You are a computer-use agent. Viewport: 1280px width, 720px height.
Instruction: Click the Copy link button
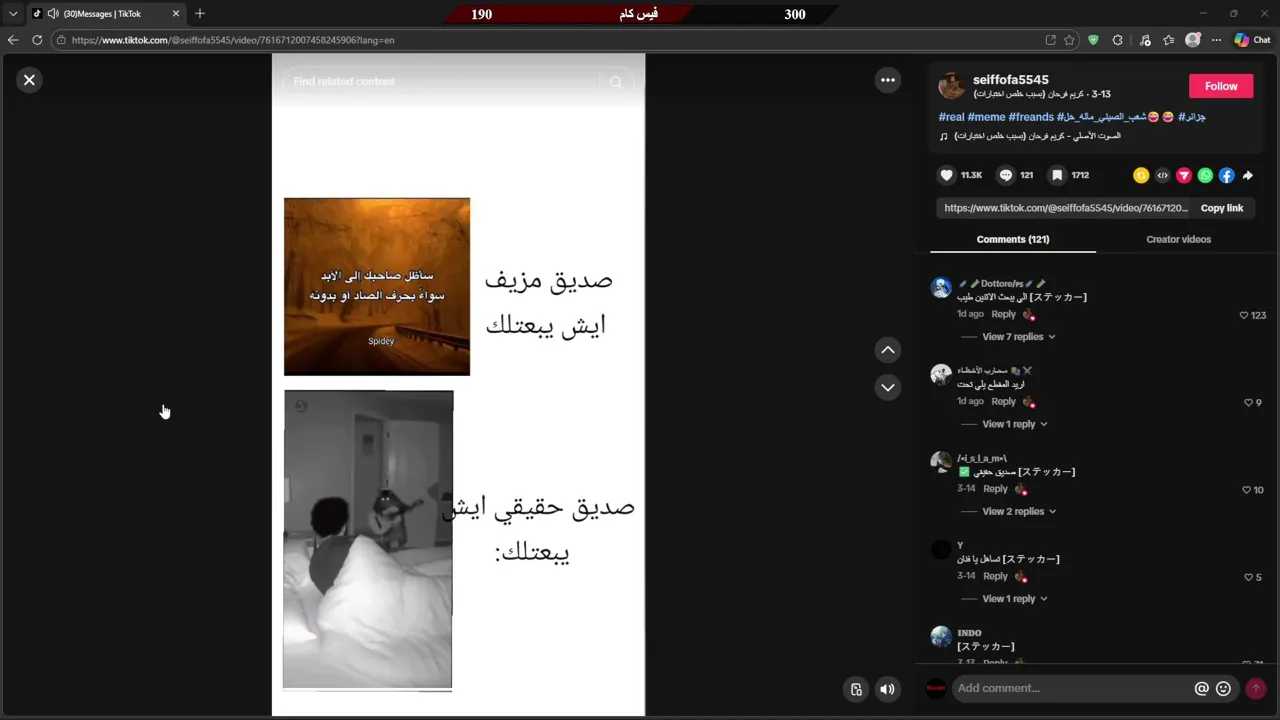click(x=1221, y=208)
